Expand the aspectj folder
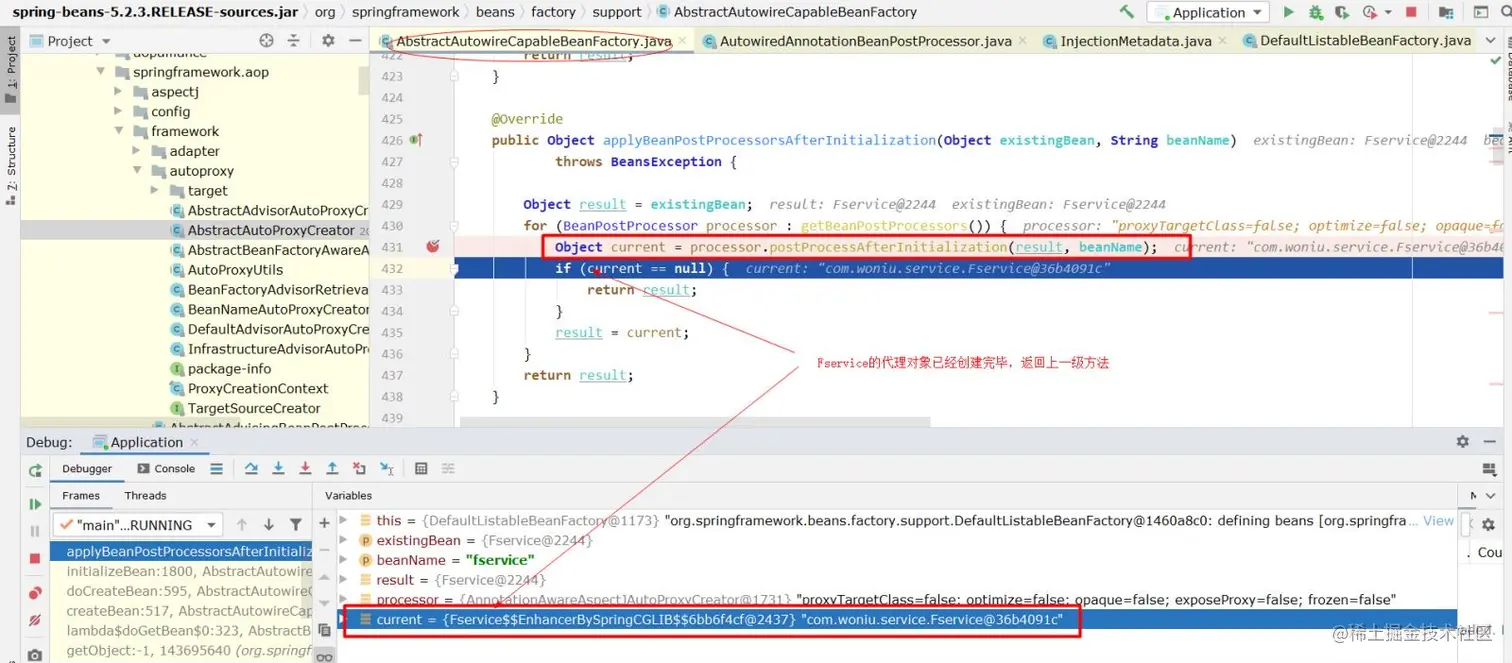This screenshot has width=1512, height=663. click(x=118, y=92)
